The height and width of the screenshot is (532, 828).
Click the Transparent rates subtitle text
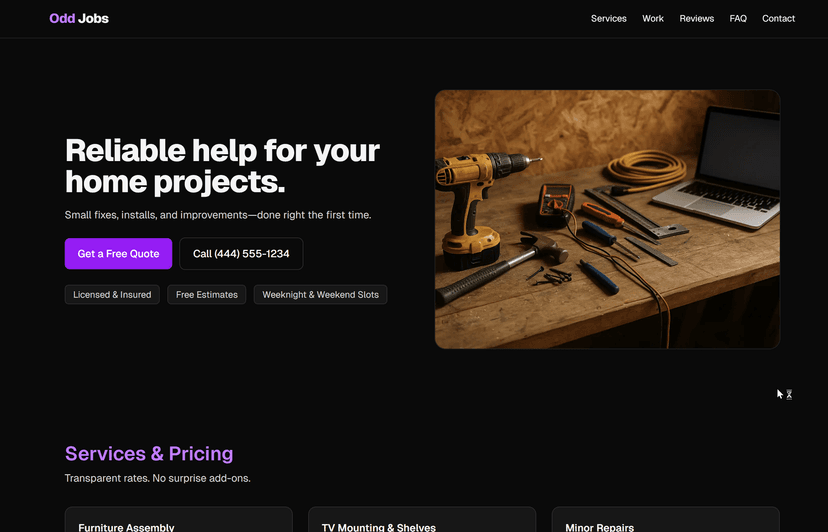tap(157, 478)
